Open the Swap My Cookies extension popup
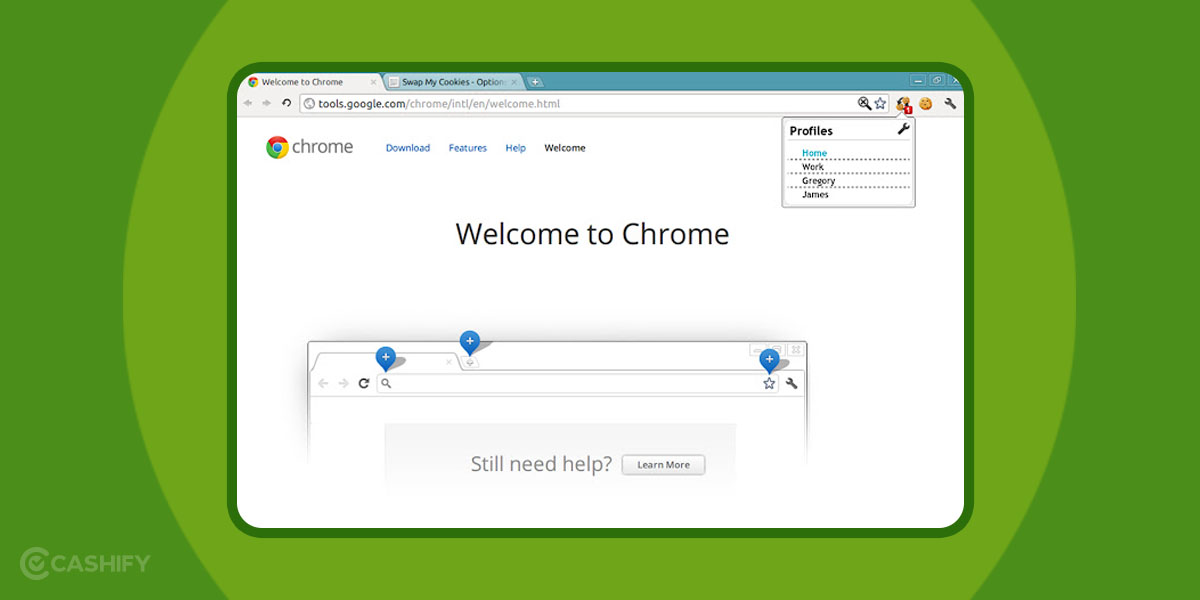This screenshot has height=600, width=1200. coord(903,103)
